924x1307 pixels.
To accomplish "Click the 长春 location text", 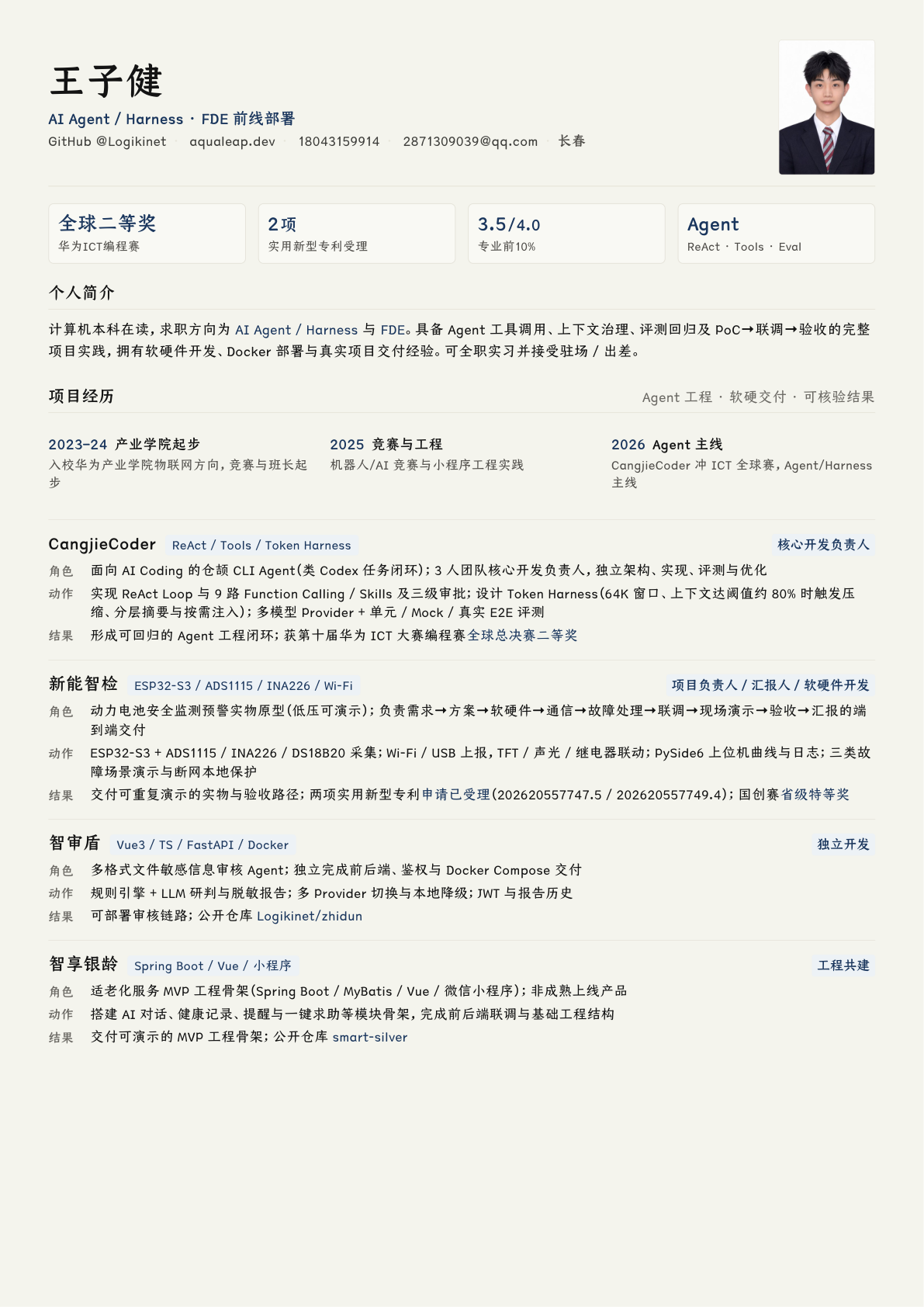I will click(x=572, y=141).
